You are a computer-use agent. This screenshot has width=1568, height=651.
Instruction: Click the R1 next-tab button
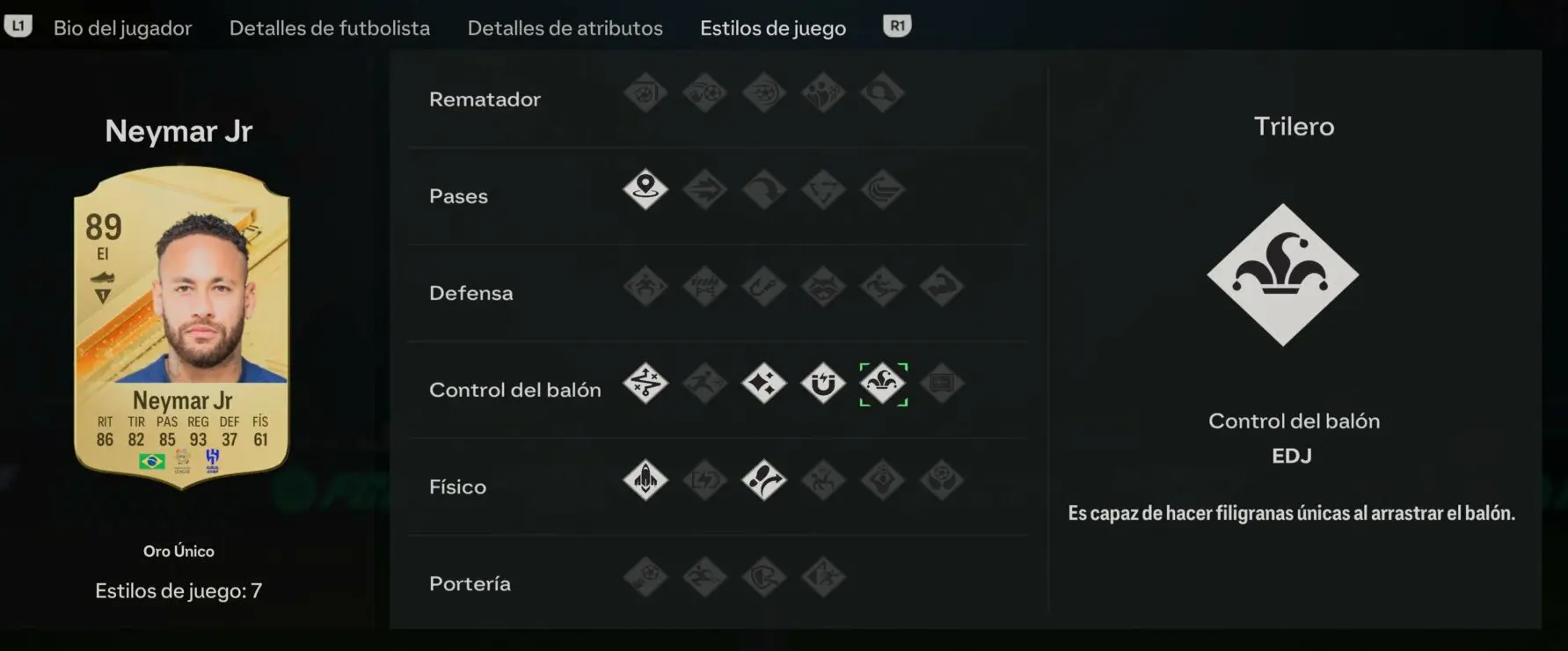point(897,26)
